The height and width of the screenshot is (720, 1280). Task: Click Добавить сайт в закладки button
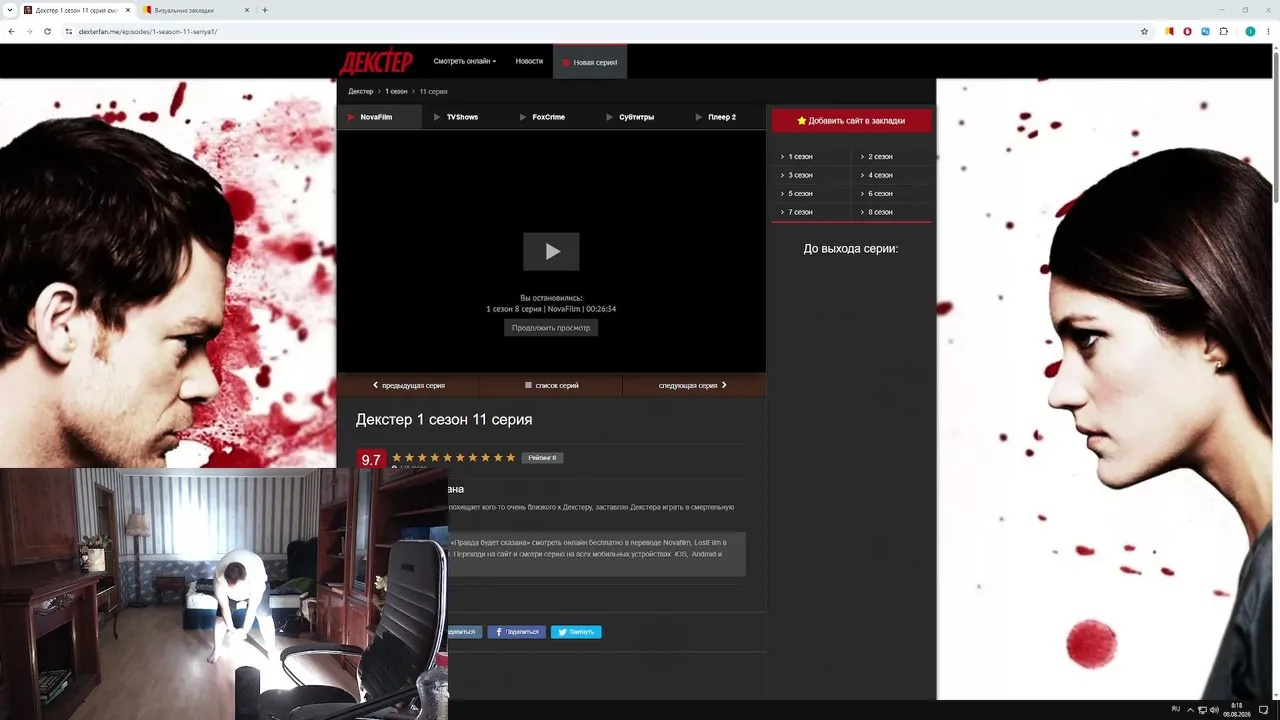[851, 120]
